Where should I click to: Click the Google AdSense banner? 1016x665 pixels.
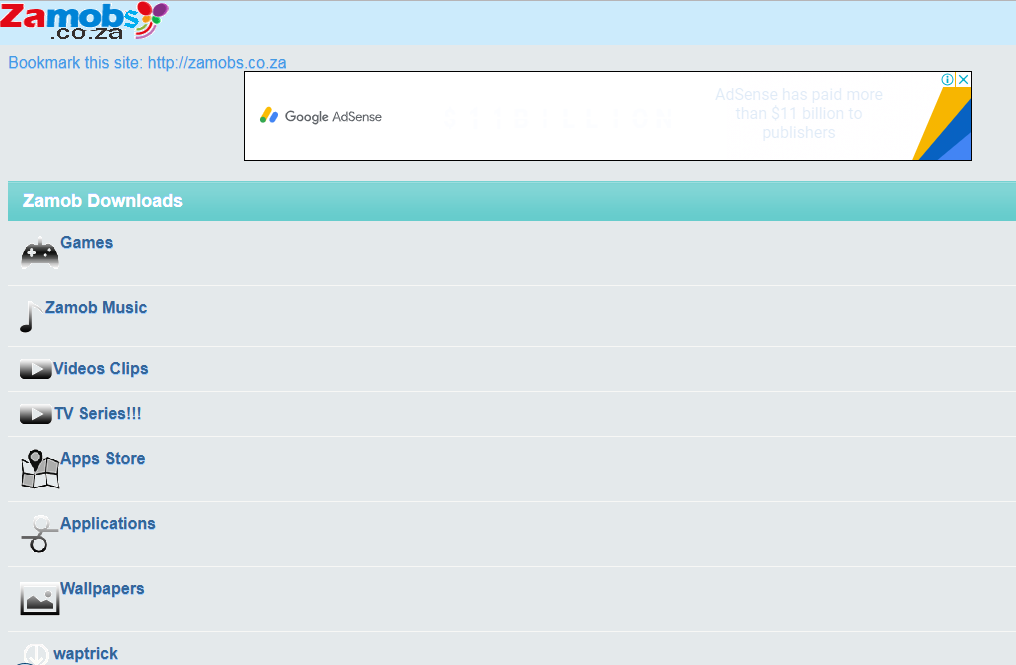[x=600, y=116]
